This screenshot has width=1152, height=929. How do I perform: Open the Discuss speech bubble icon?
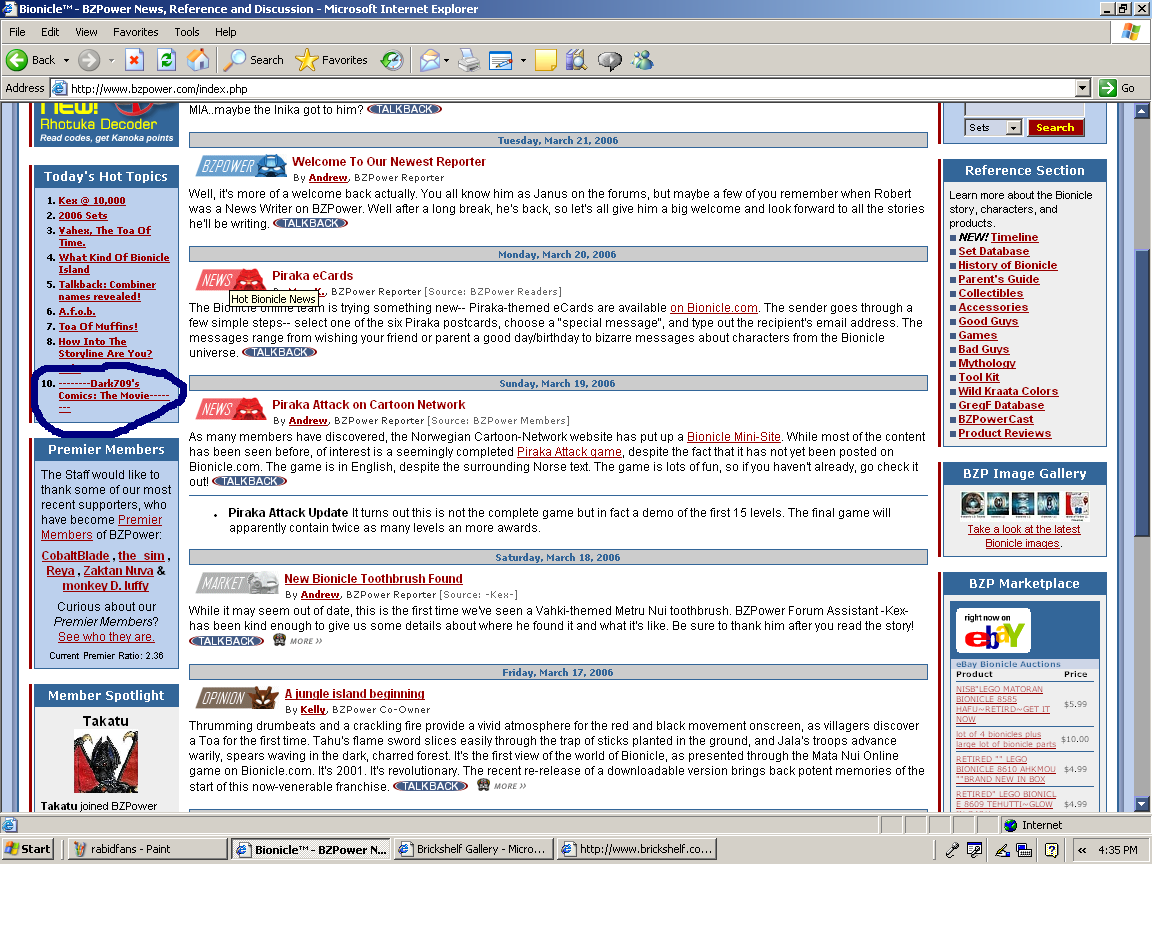609,60
